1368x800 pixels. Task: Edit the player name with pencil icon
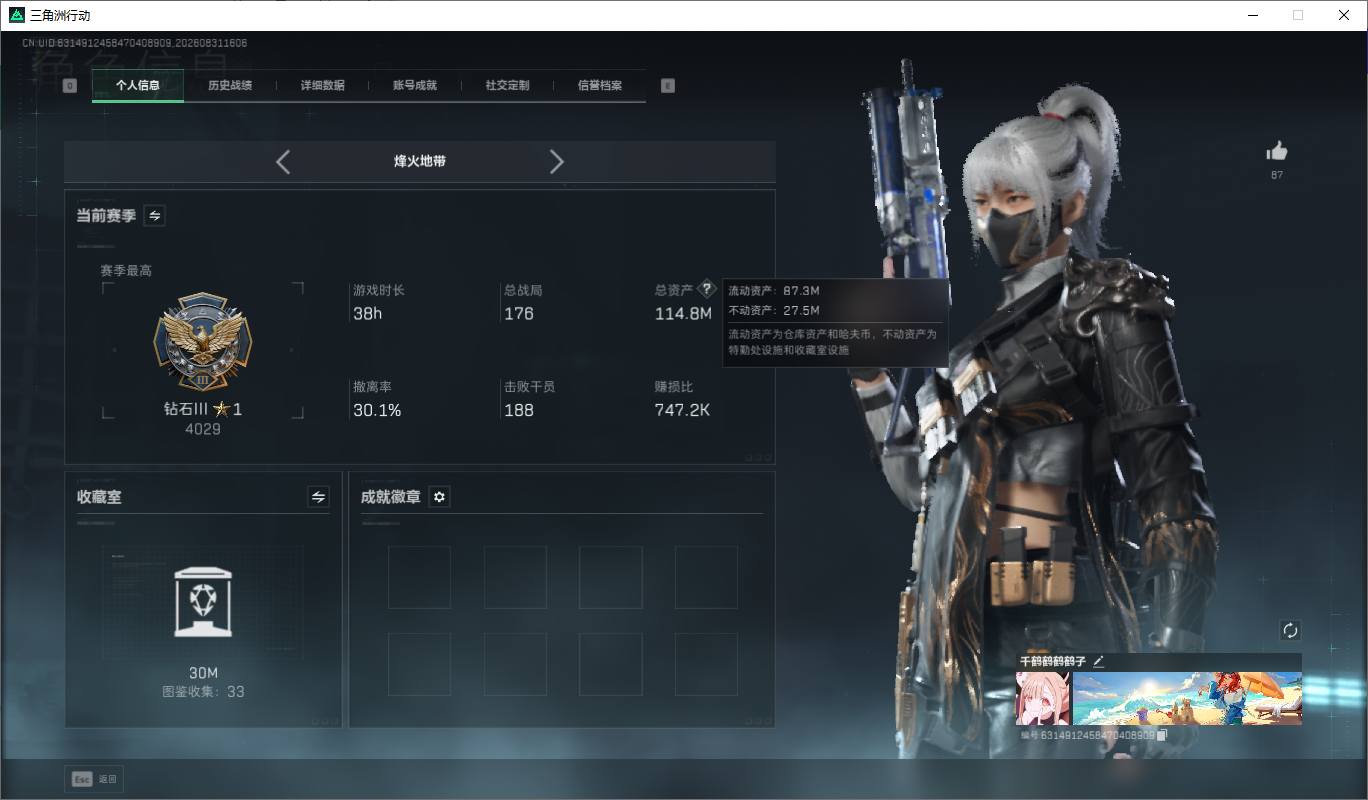coord(1098,661)
